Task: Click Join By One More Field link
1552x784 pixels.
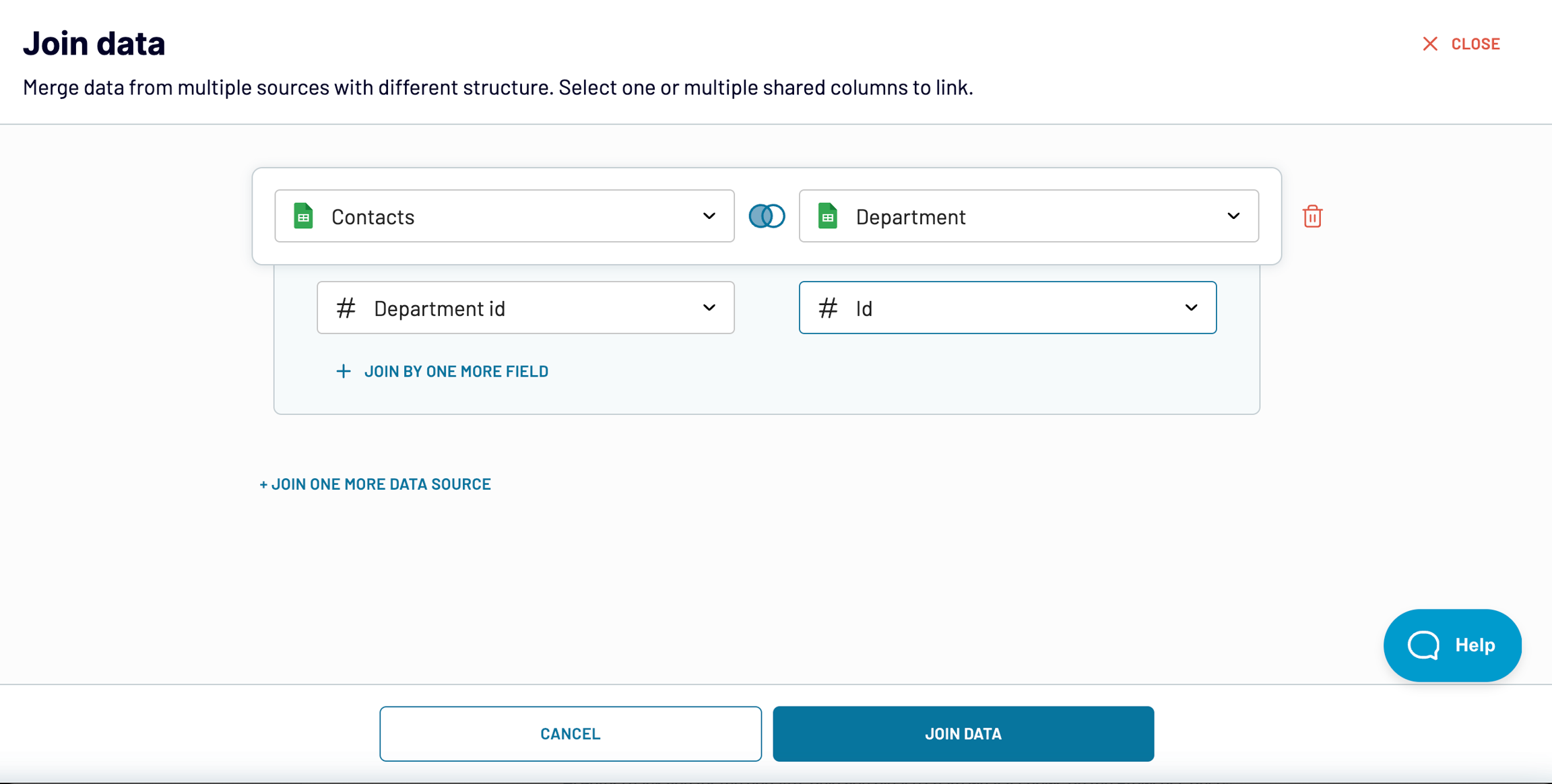Action: pyautogui.click(x=456, y=371)
